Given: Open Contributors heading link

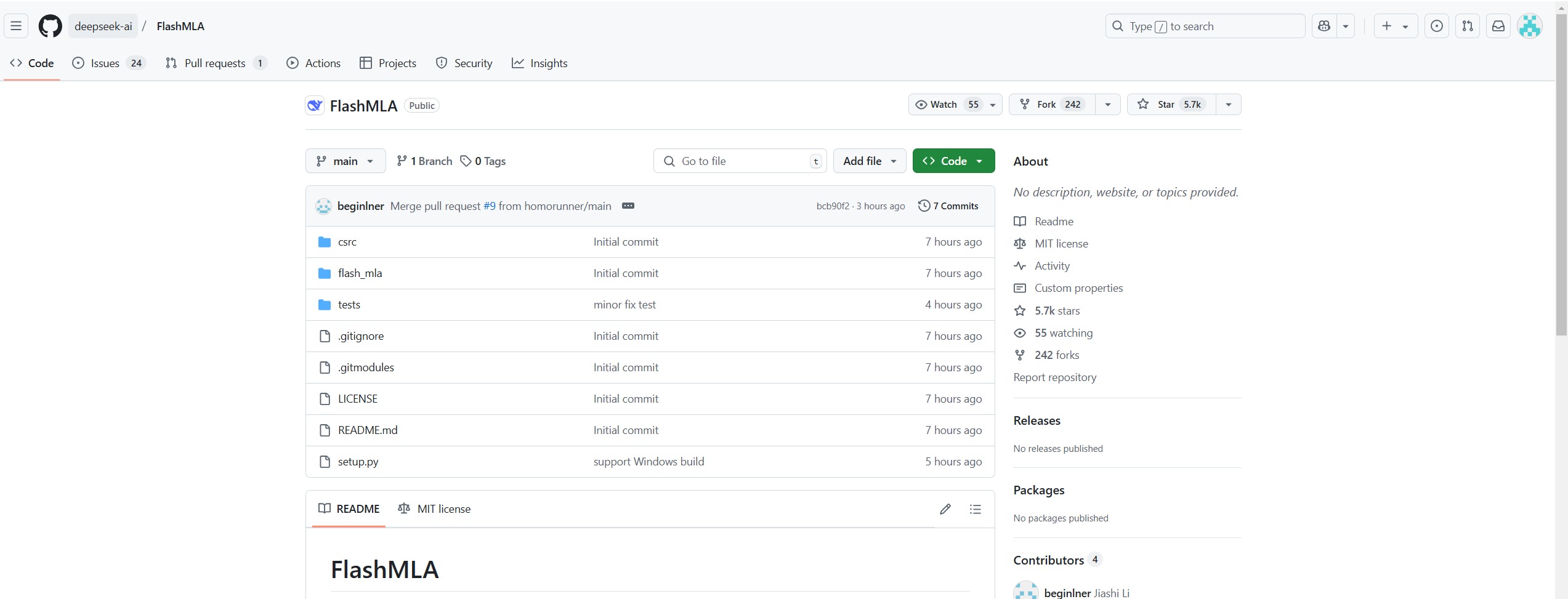Looking at the screenshot, I should point(1057,560).
